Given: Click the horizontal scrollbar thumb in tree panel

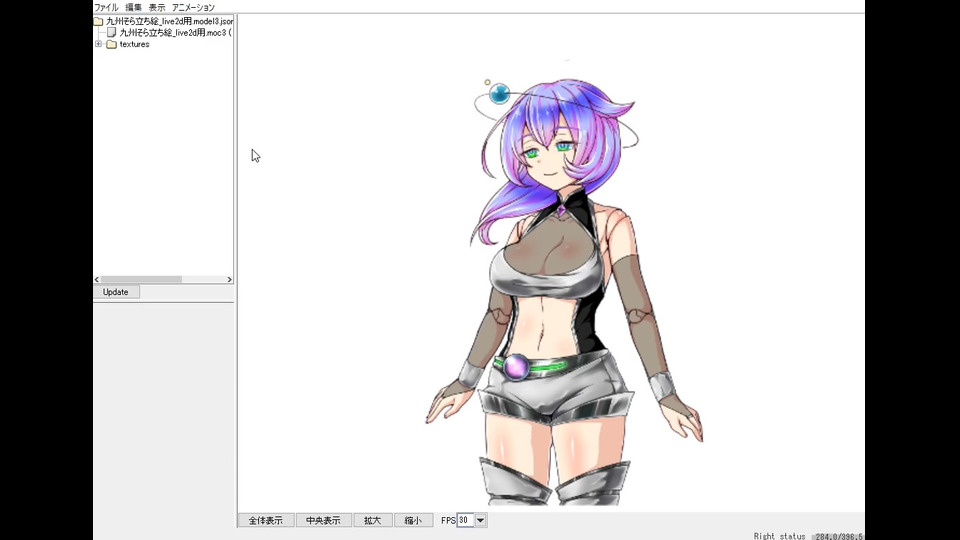Looking at the screenshot, I should (x=141, y=279).
